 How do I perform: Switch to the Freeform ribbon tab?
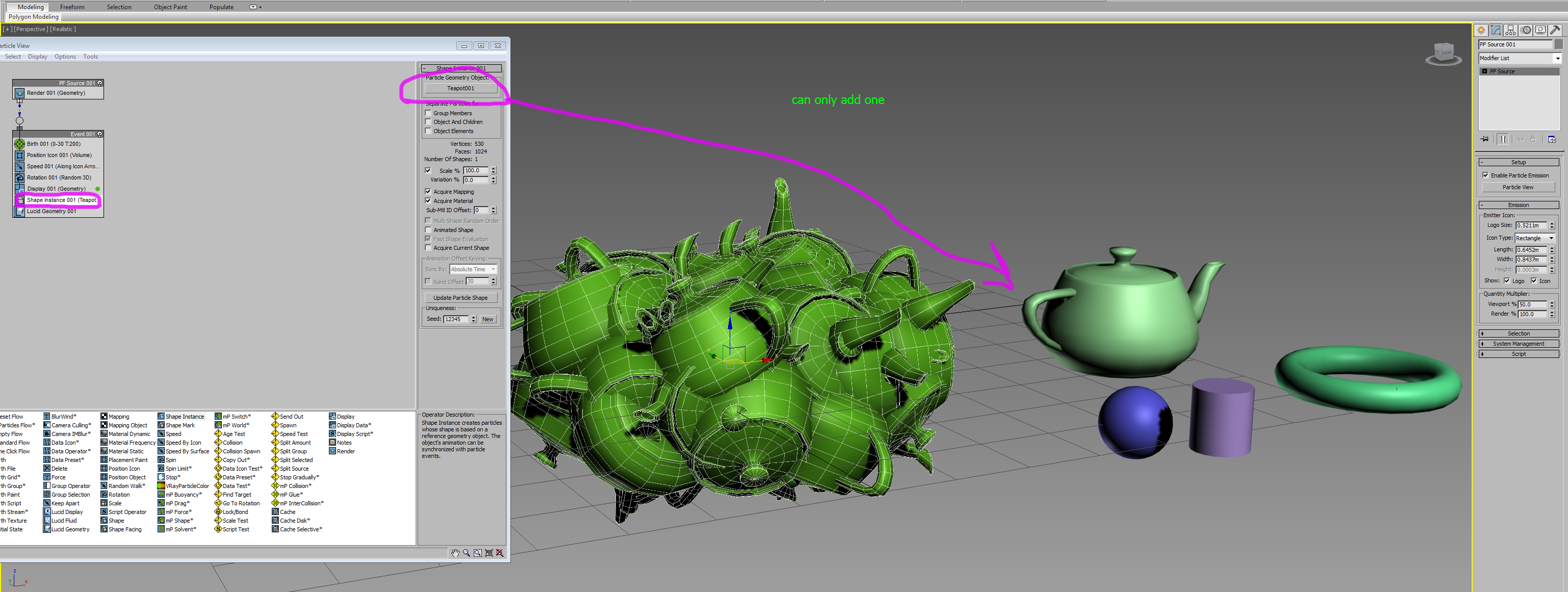72,7
